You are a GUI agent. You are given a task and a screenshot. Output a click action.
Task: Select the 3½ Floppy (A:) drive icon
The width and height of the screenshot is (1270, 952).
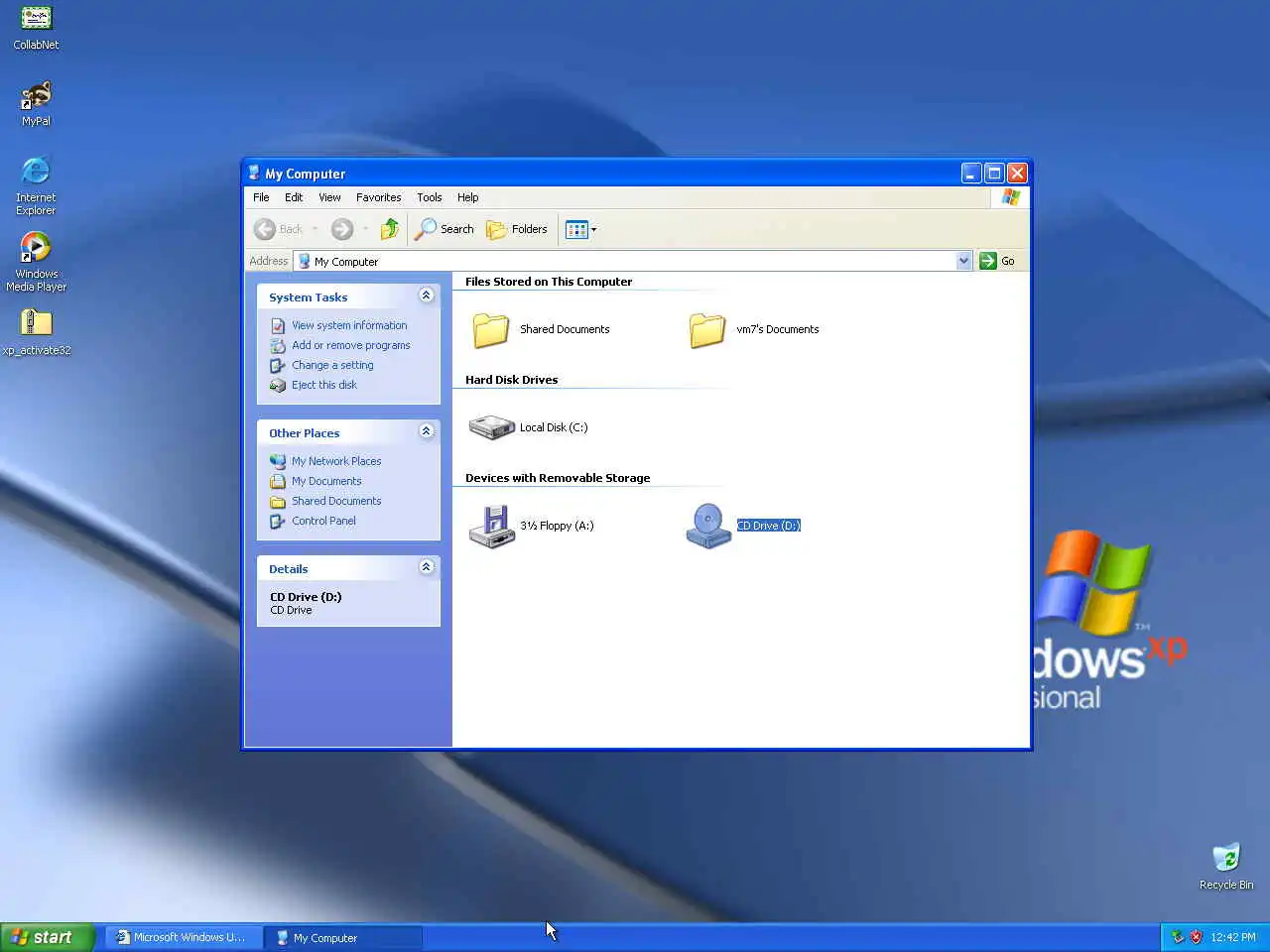[491, 526]
